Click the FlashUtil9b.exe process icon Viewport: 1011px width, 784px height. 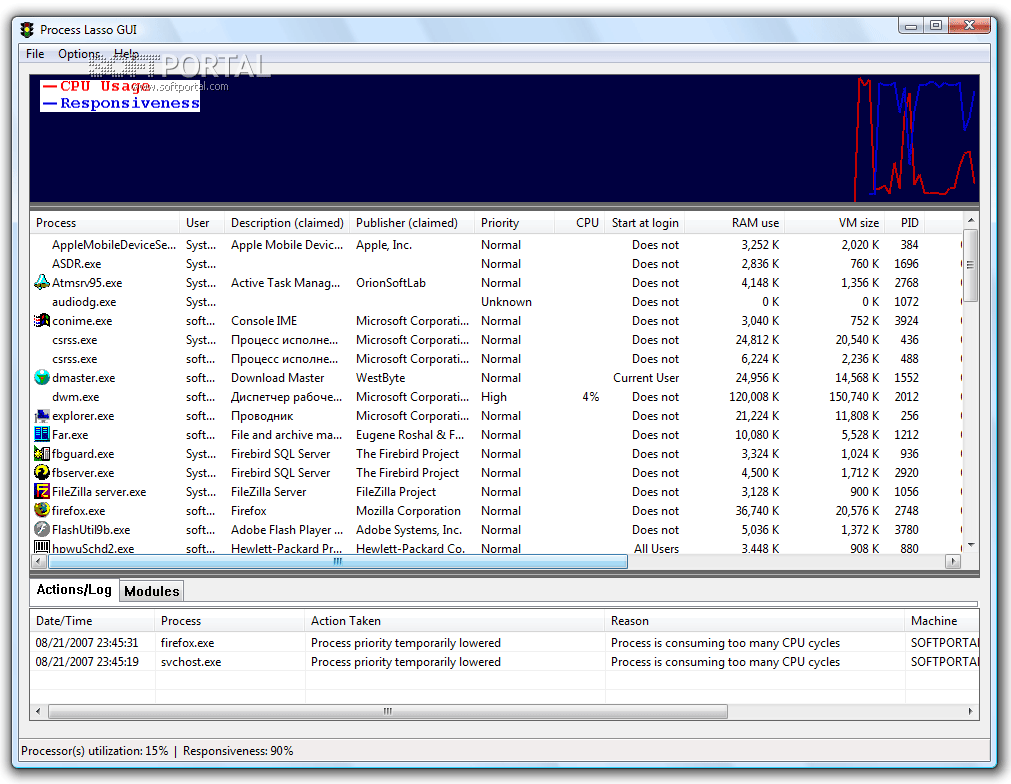click(42, 529)
